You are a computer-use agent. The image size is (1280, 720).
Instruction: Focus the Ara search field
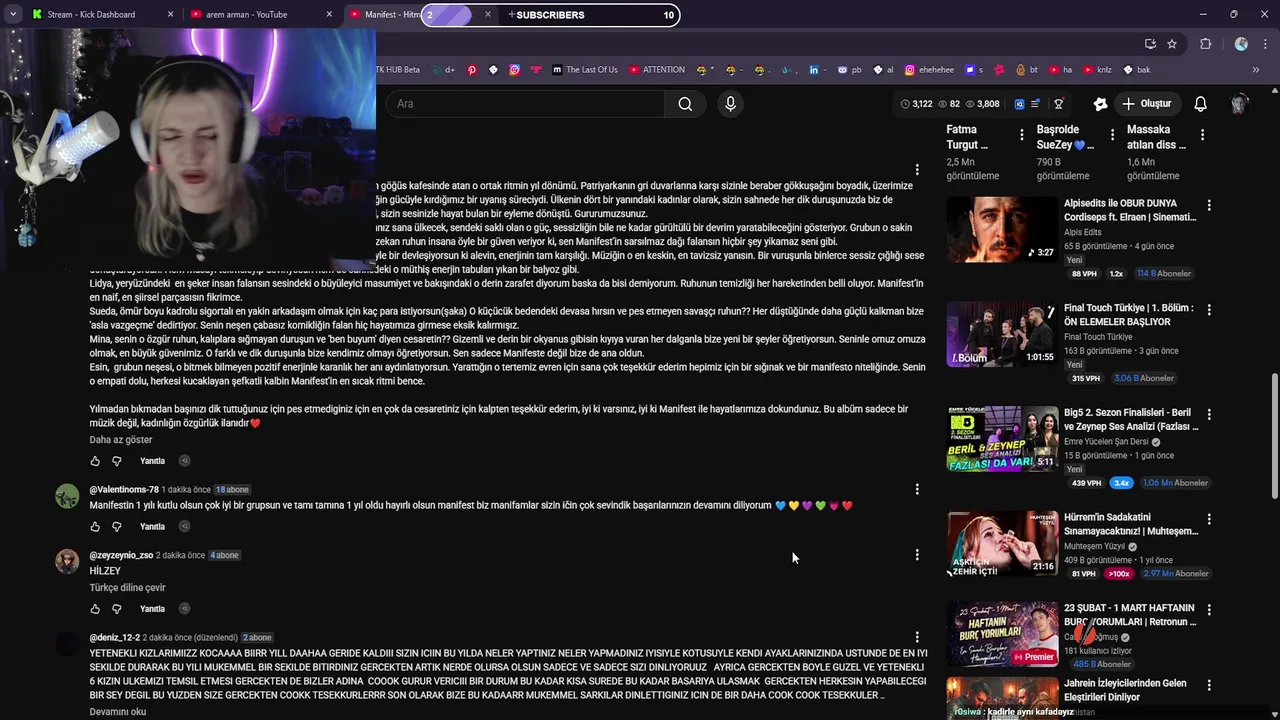pyautogui.click(x=525, y=104)
